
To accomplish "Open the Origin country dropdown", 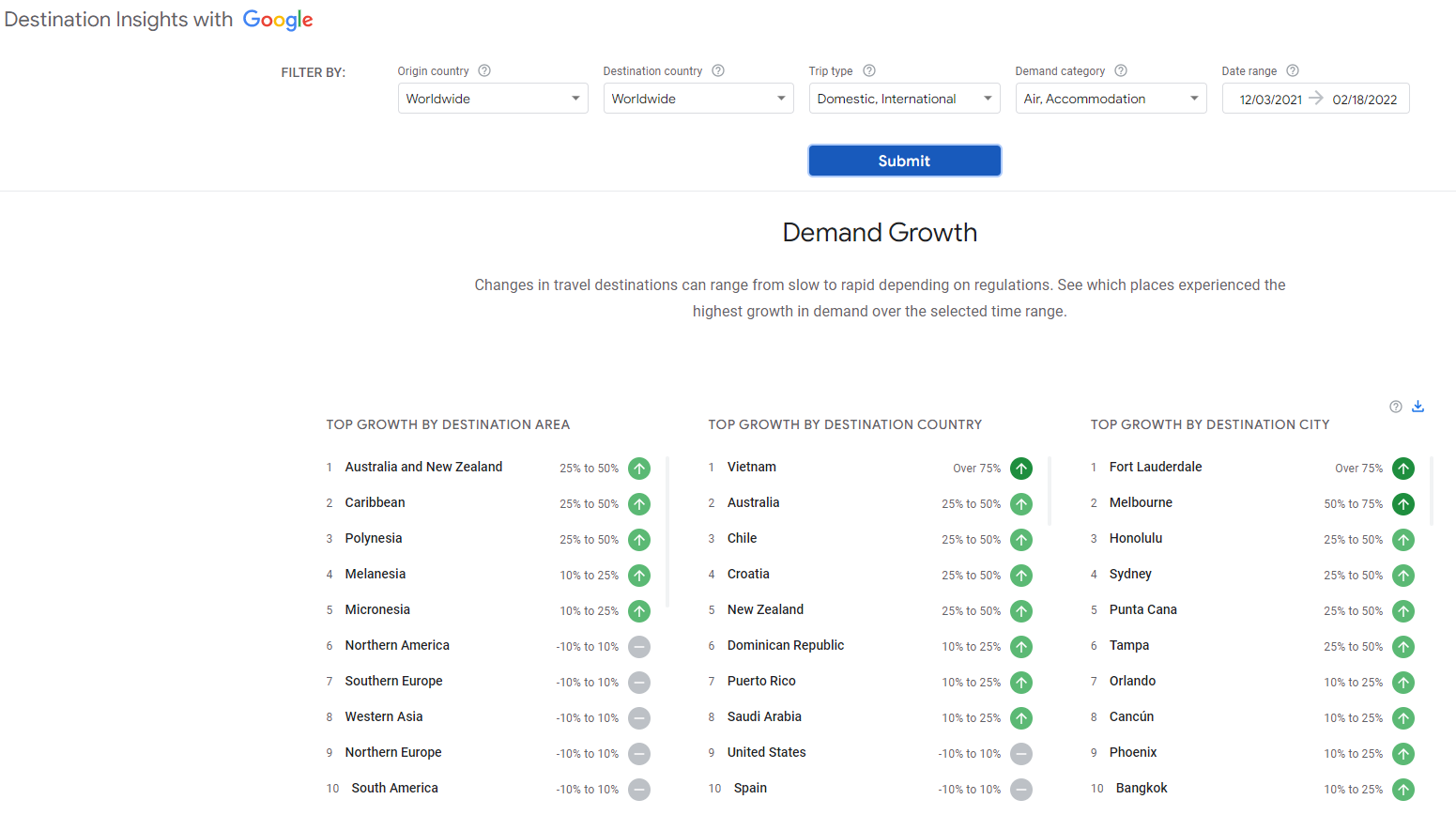I will [493, 99].
